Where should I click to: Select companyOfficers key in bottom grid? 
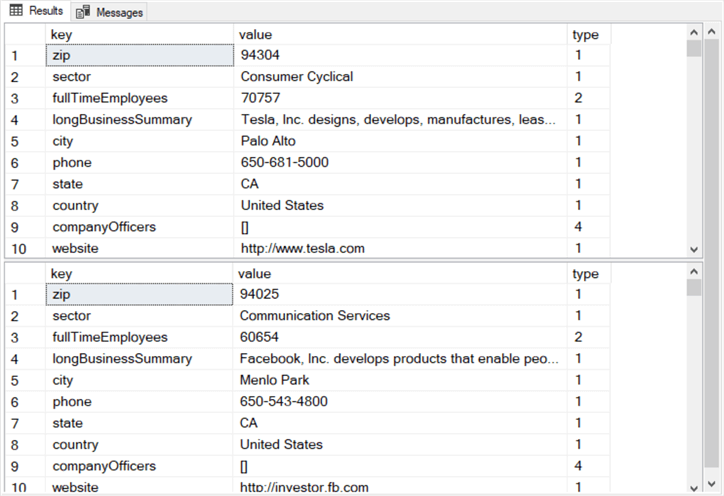(139, 466)
